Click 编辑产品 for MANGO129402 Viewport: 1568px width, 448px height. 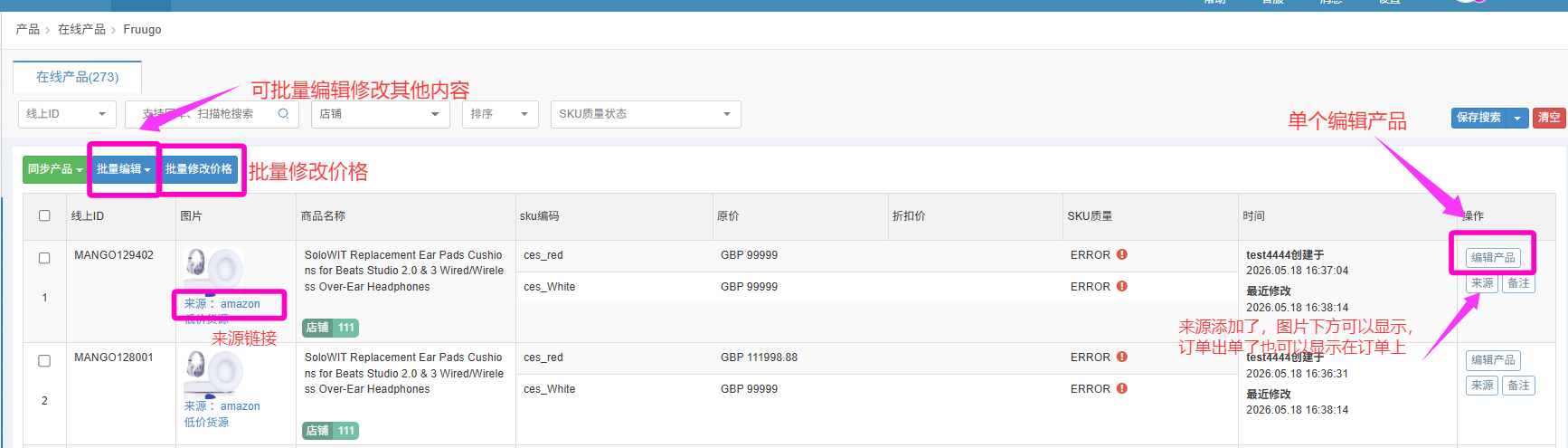1493,258
